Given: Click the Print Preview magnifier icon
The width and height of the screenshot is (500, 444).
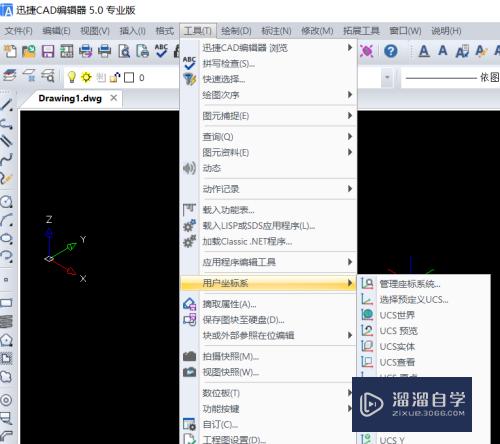Looking at the screenshot, I should coord(124,51).
